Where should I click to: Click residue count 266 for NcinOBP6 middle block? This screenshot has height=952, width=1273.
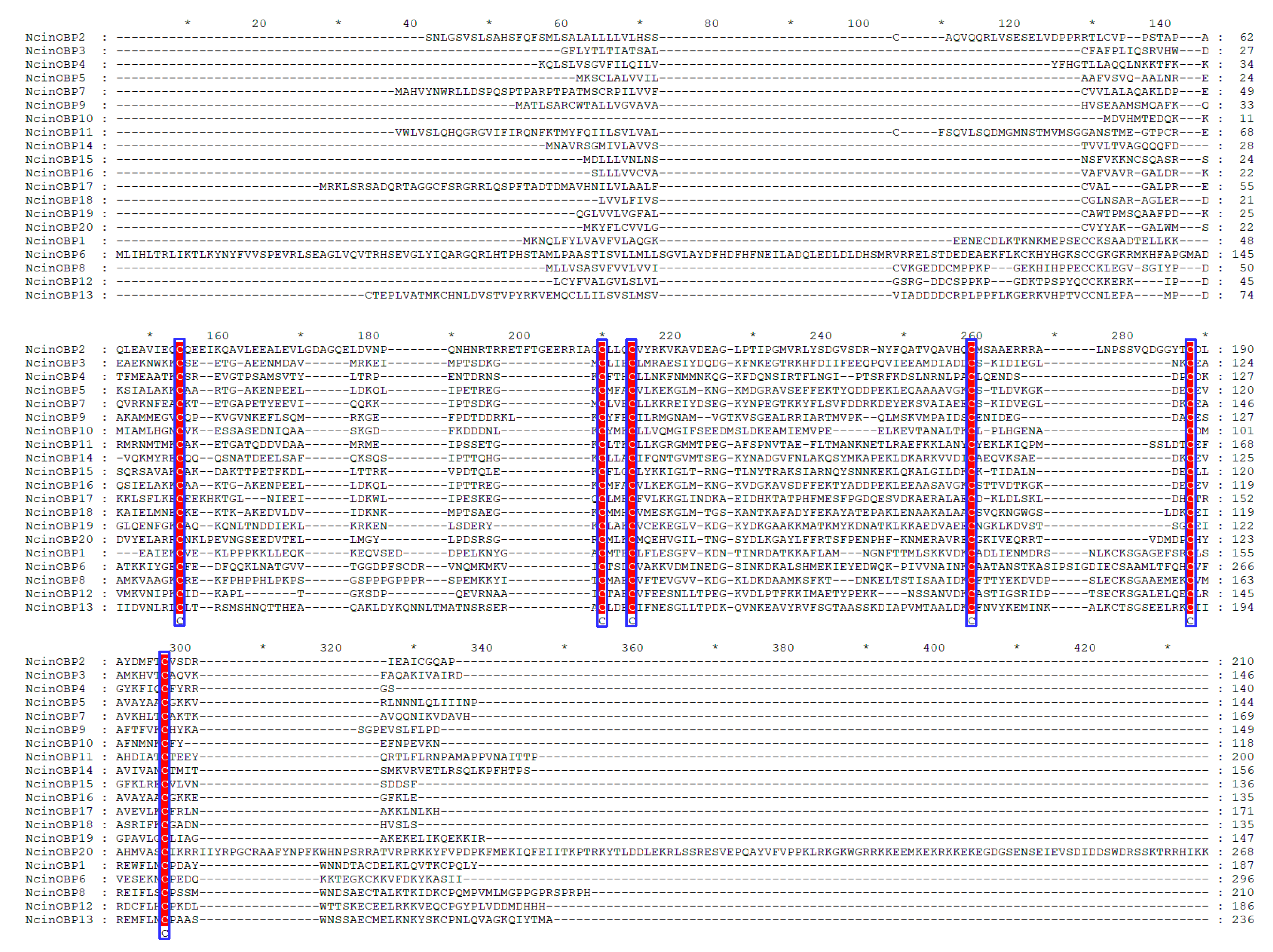click(1243, 566)
